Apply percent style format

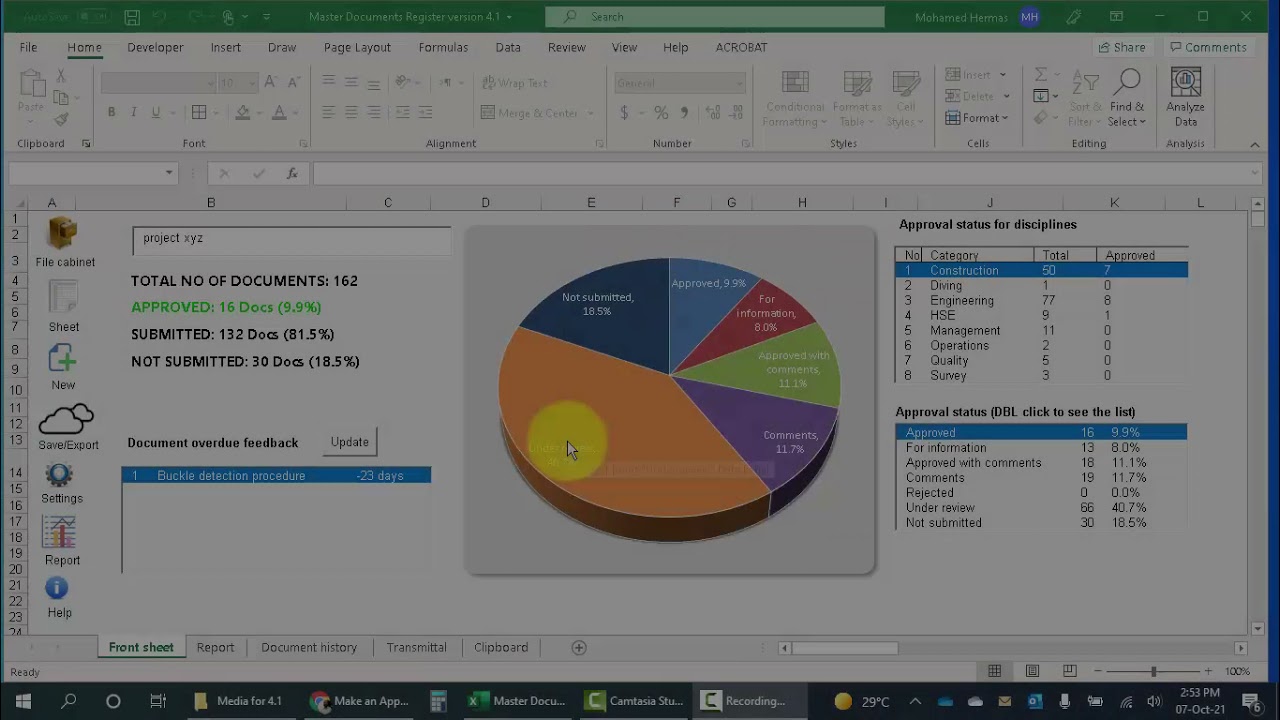(x=661, y=113)
